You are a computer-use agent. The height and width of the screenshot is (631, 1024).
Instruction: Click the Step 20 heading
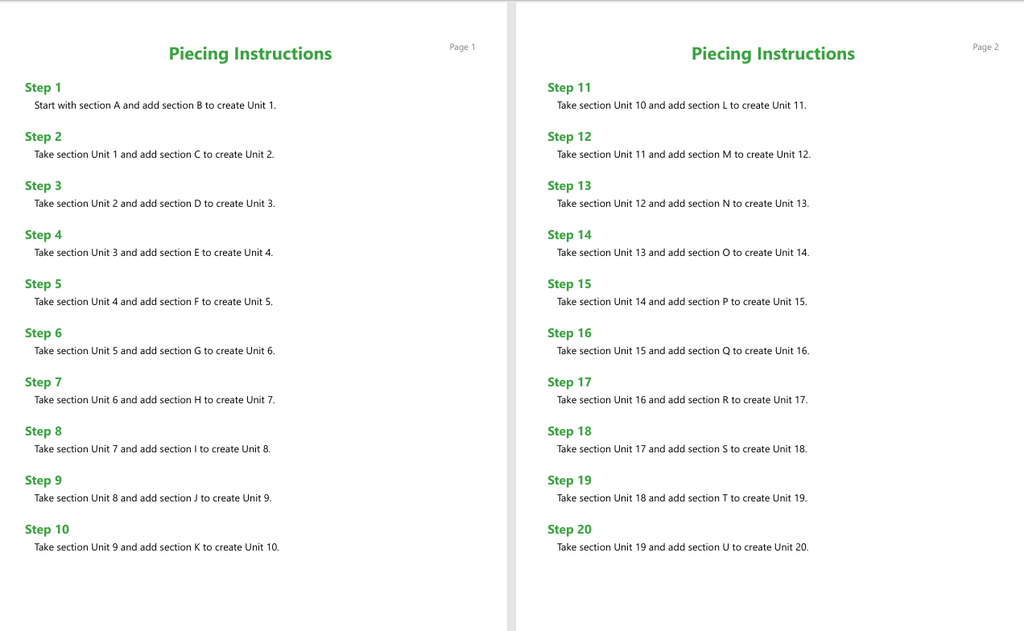(x=569, y=530)
